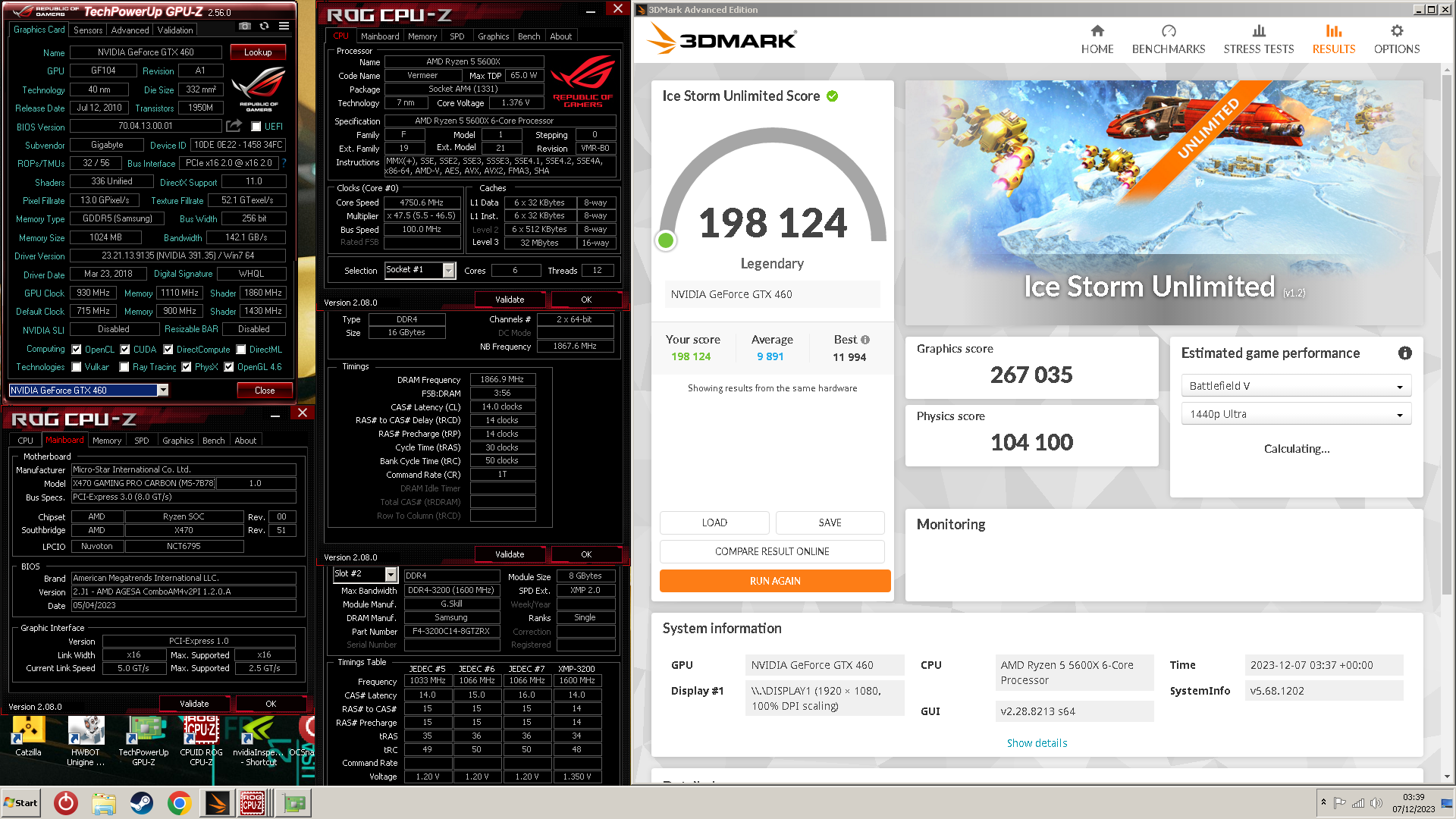Open the GPU-Z hamburger menu

284,26
